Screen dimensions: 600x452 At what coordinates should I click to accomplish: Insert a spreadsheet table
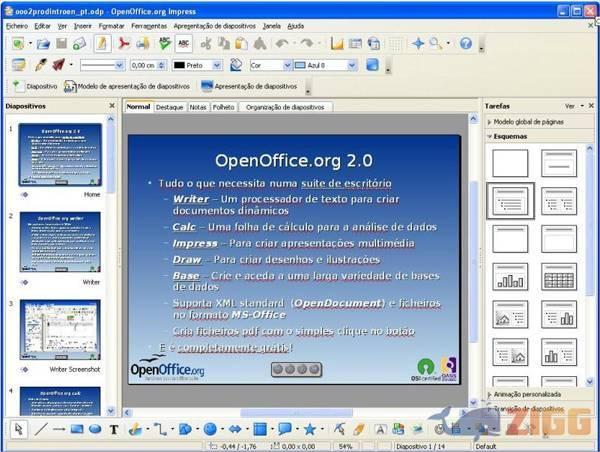355,44
